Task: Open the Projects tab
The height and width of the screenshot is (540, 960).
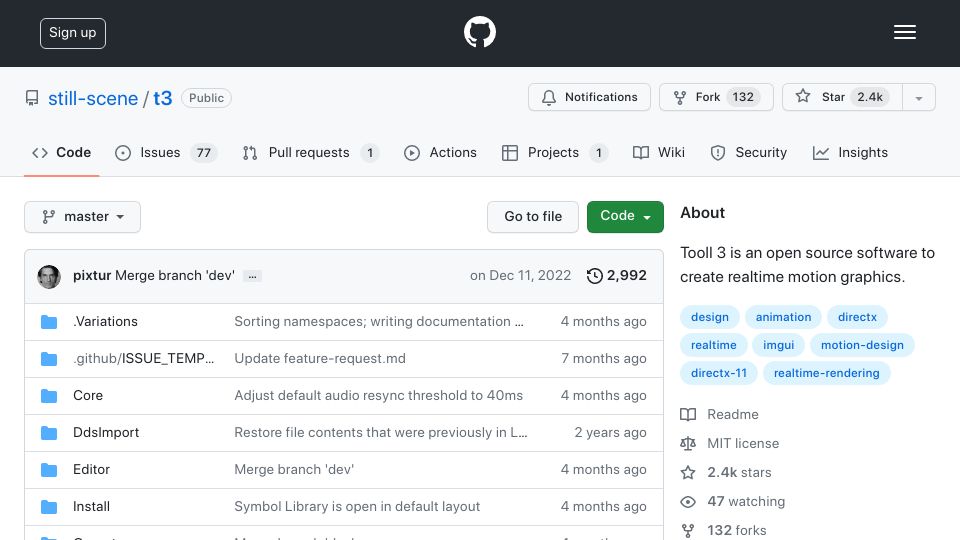Action: (x=555, y=152)
